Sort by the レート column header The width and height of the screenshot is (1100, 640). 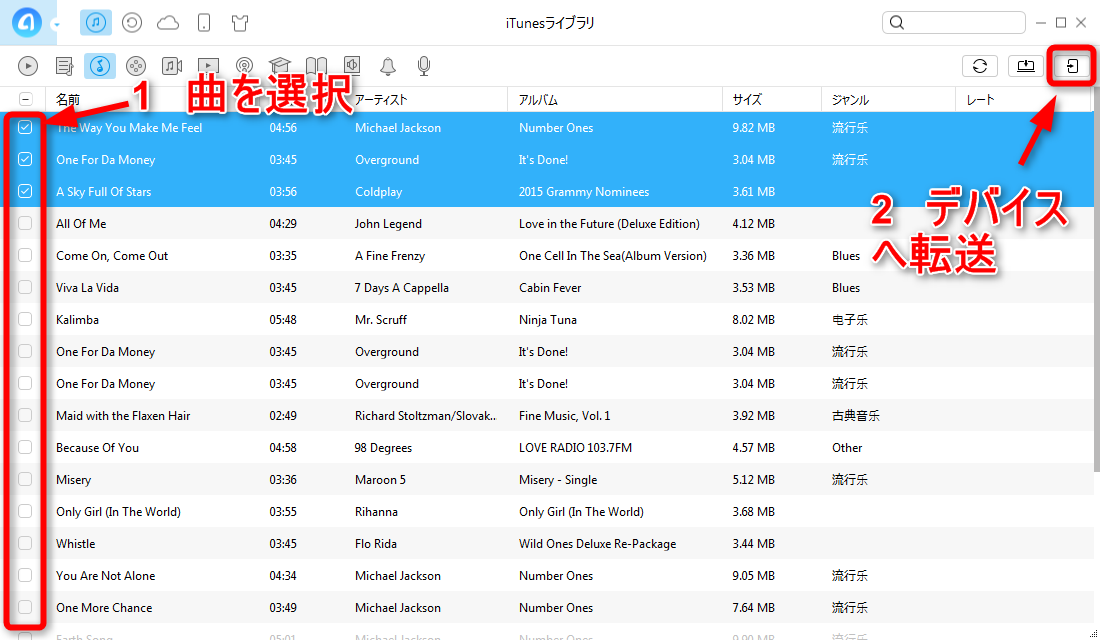click(x=980, y=100)
